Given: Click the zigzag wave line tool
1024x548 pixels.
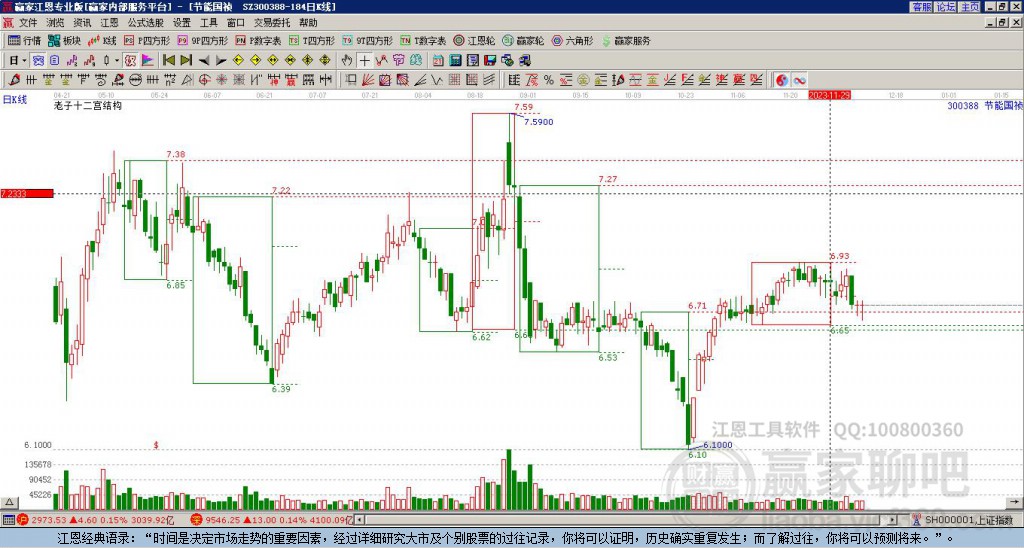Looking at the screenshot, I should pyautogui.click(x=438, y=80).
